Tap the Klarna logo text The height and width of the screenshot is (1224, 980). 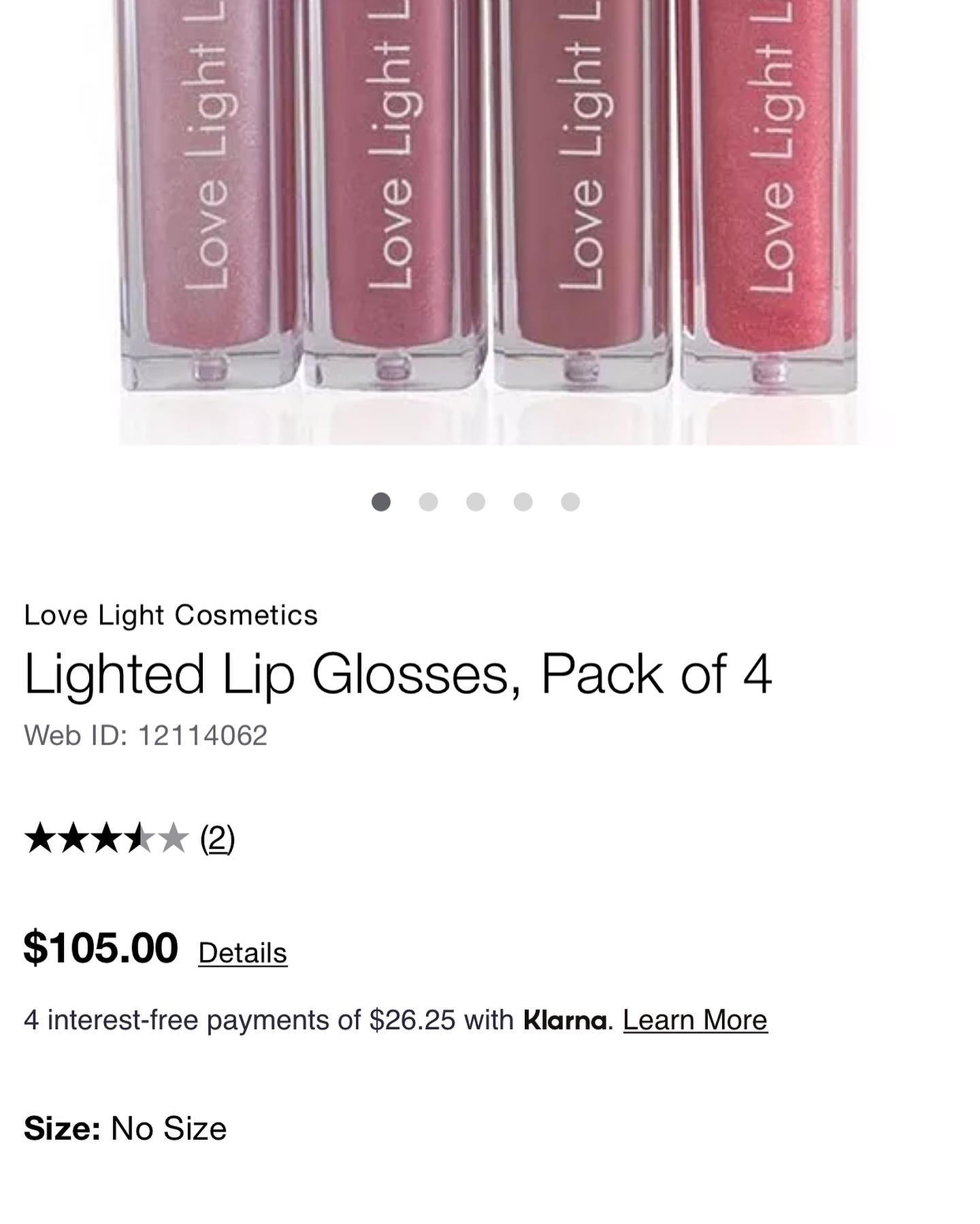[564, 1020]
